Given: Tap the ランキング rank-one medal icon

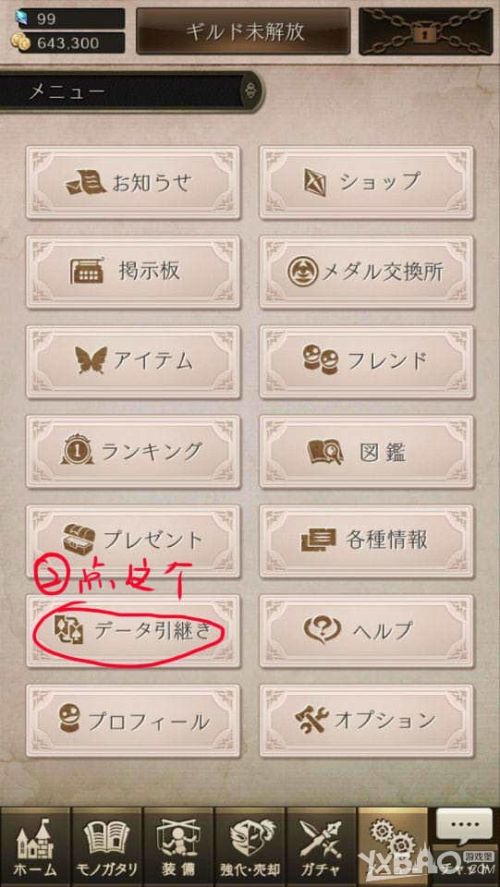Looking at the screenshot, I should 76,451.
